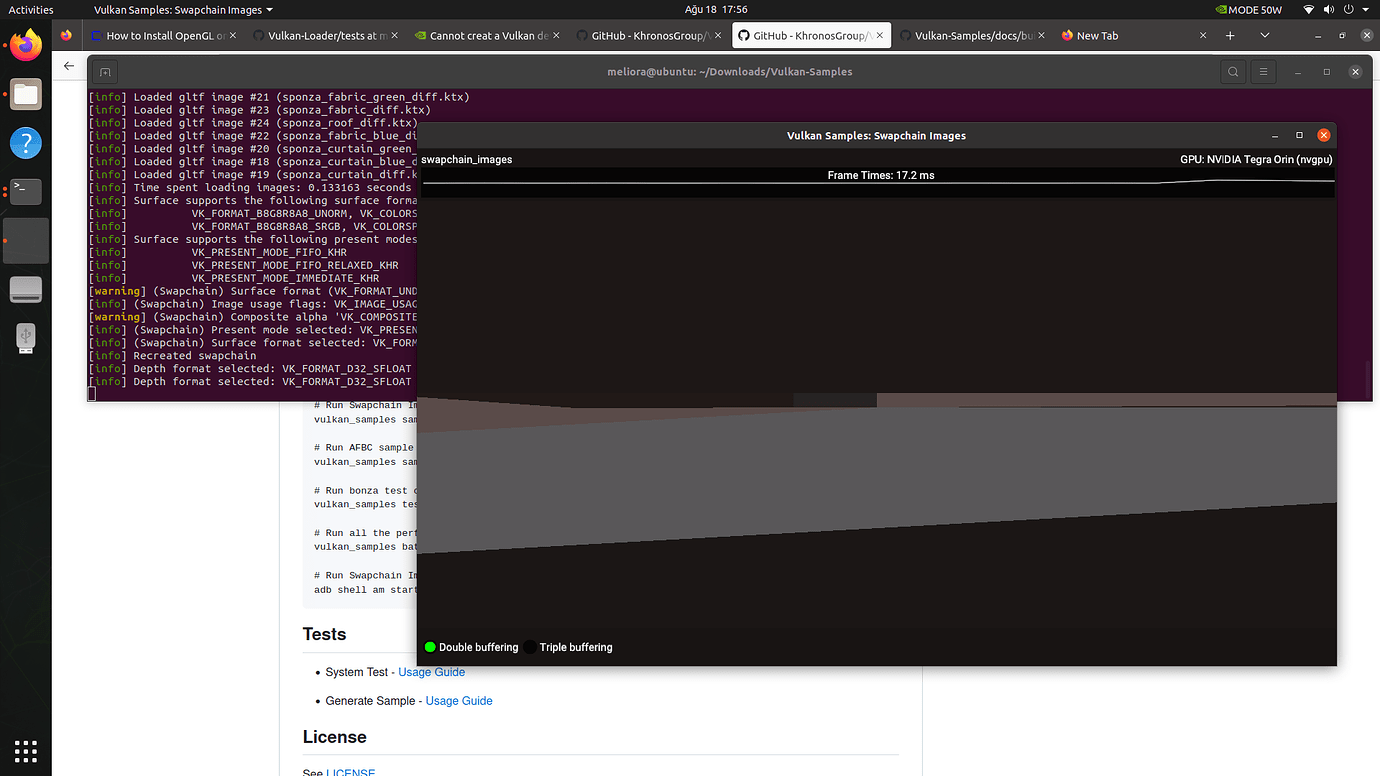The image size is (1380, 776).
Task: Click the NVIDIA MODE 50W indicator
Action: point(1248,10)
